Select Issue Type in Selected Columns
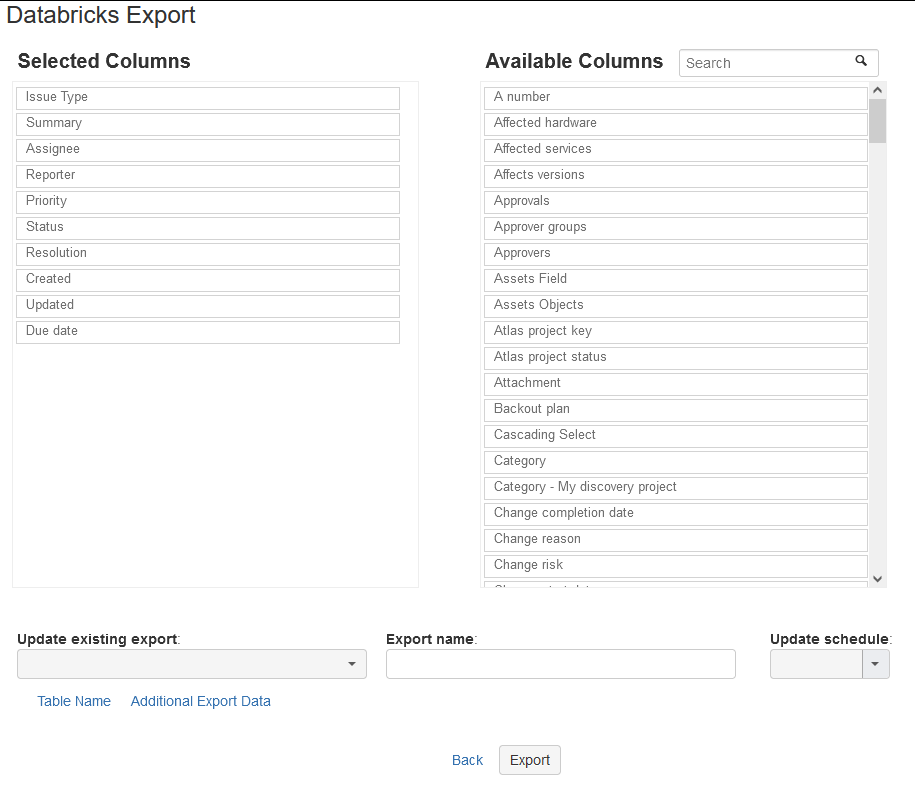Image resolution: width=915 pixels, height=789 pixels. tap(208, 98)
